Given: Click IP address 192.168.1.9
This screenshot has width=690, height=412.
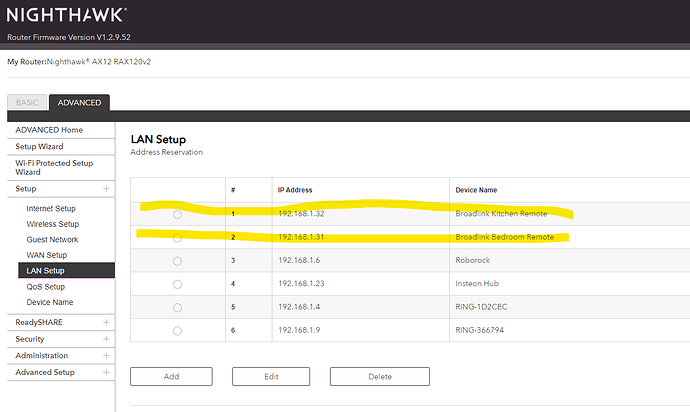Looking at the screenshot, I should click(x=299, y=330).
